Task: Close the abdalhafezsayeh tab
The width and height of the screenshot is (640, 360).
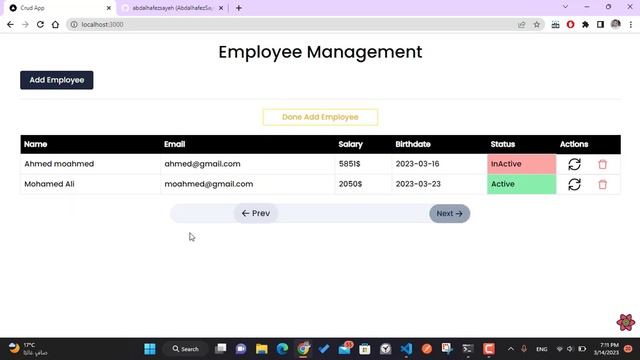Action: tap(221, 8)
